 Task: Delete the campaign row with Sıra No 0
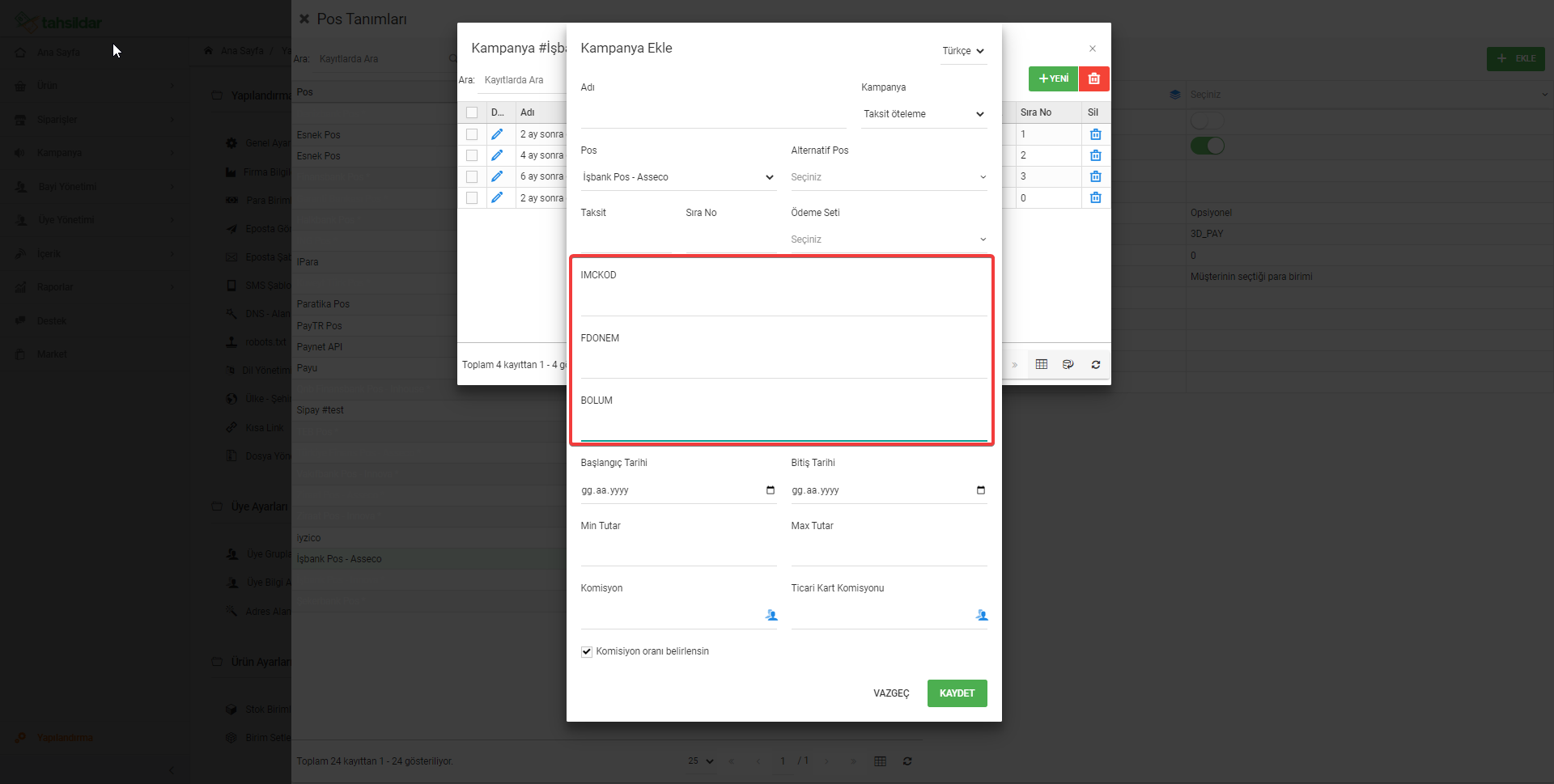click(x=1095, y=197)
